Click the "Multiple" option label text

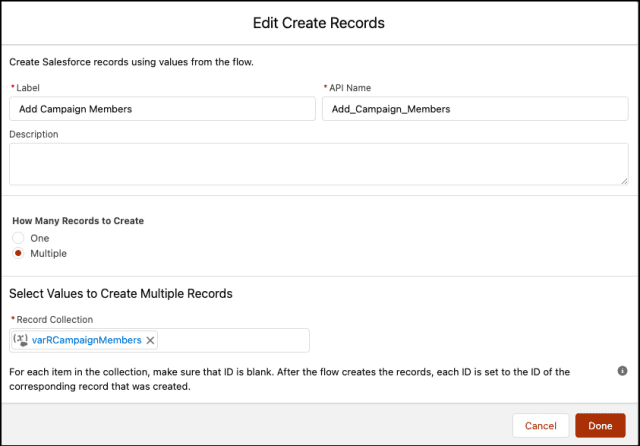(x=49, y=253)
